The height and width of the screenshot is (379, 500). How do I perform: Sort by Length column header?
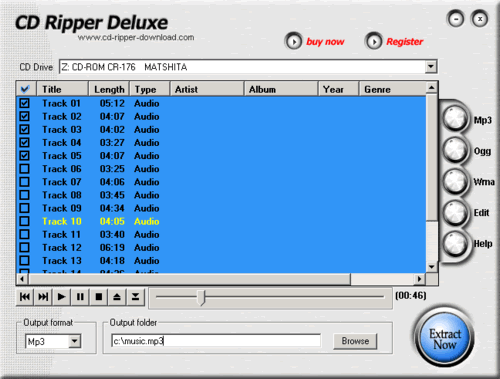click(109, 89)
